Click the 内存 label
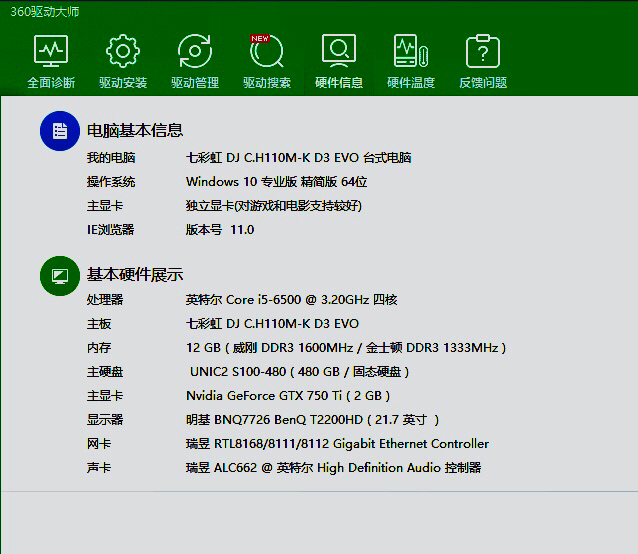 (x=99, y=348)
